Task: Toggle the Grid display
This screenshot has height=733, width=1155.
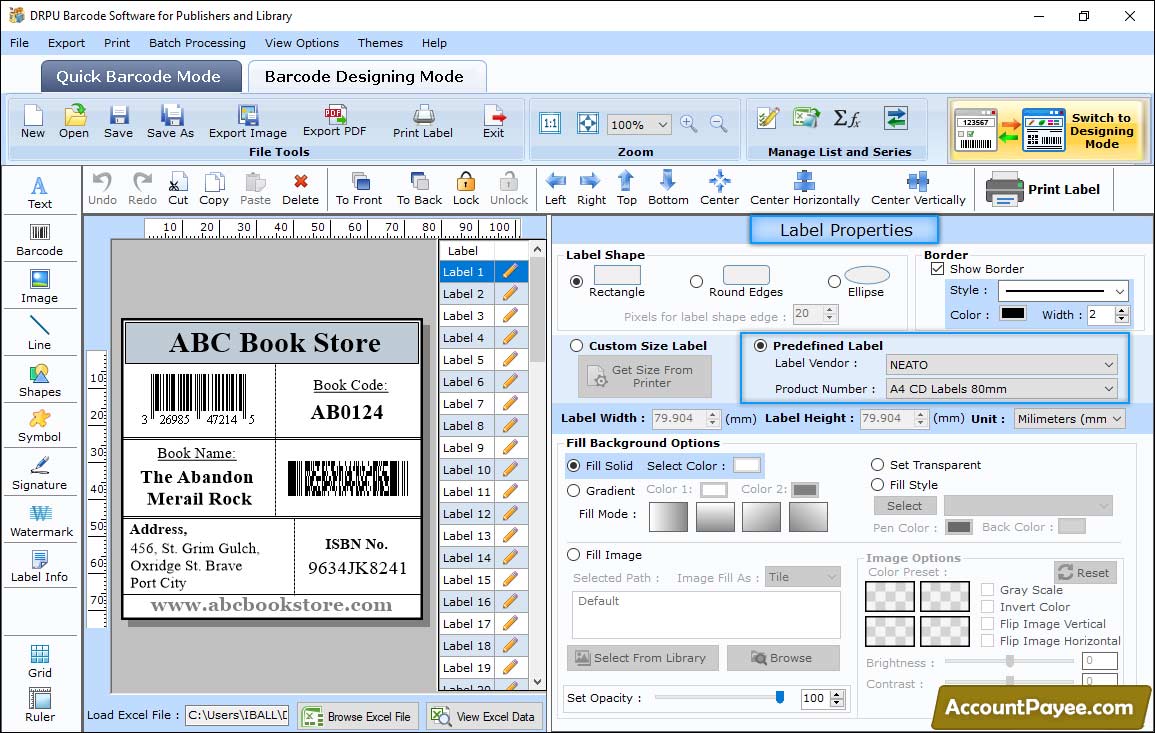Action: click(x=40, y=661)
